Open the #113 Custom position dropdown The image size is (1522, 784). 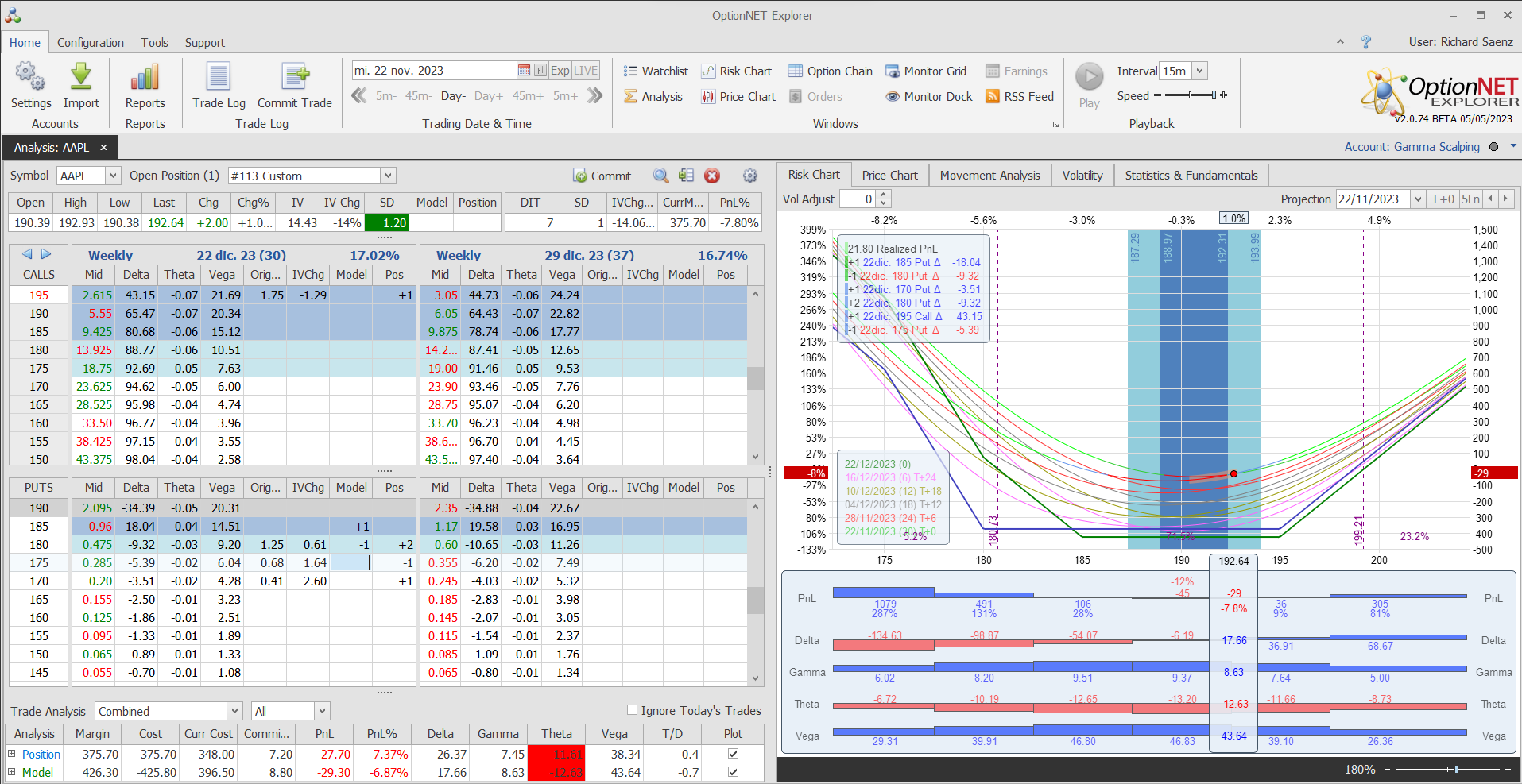(x=388, y=176)
